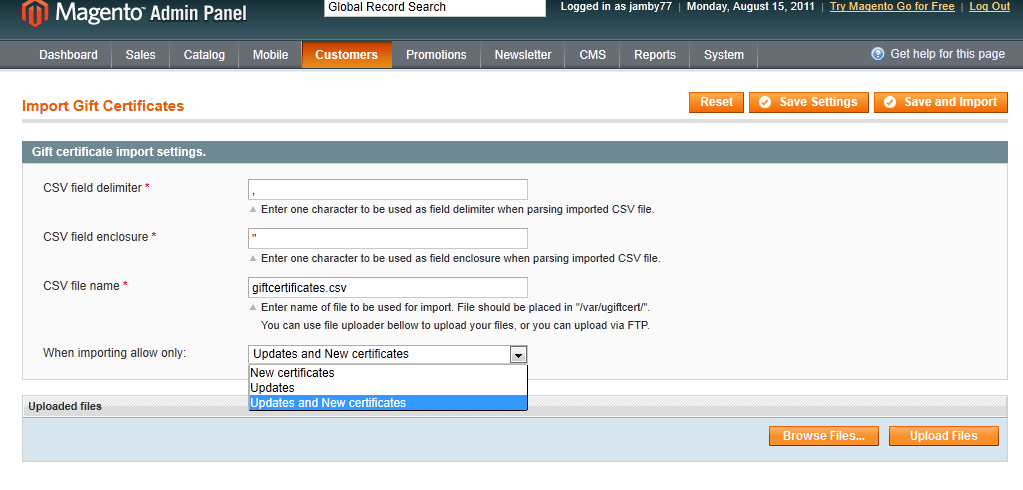Image resolution: width=1023 pixels, height=490 pixels.
Task: Focus the Global Record Search field
Action: tap(435, 7)
